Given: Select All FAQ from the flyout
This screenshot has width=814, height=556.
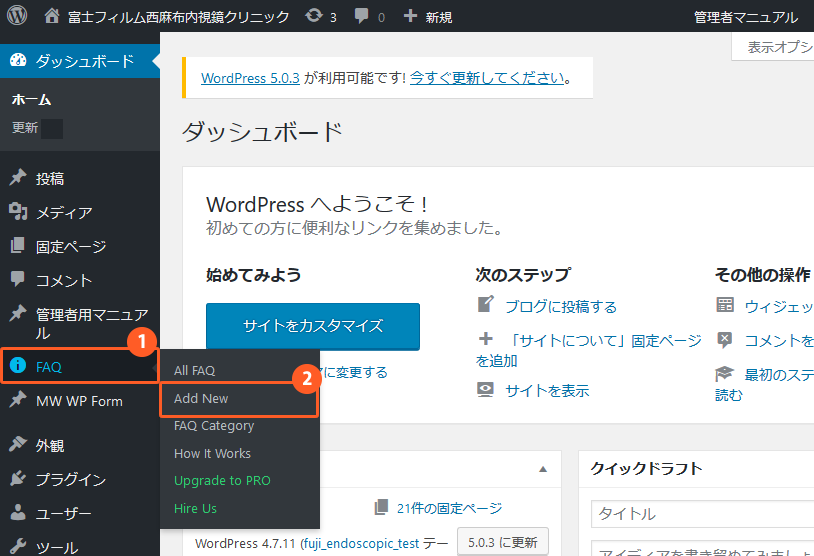Looking at the screenshot, I should pyautogui.click(x=195, y=370).
